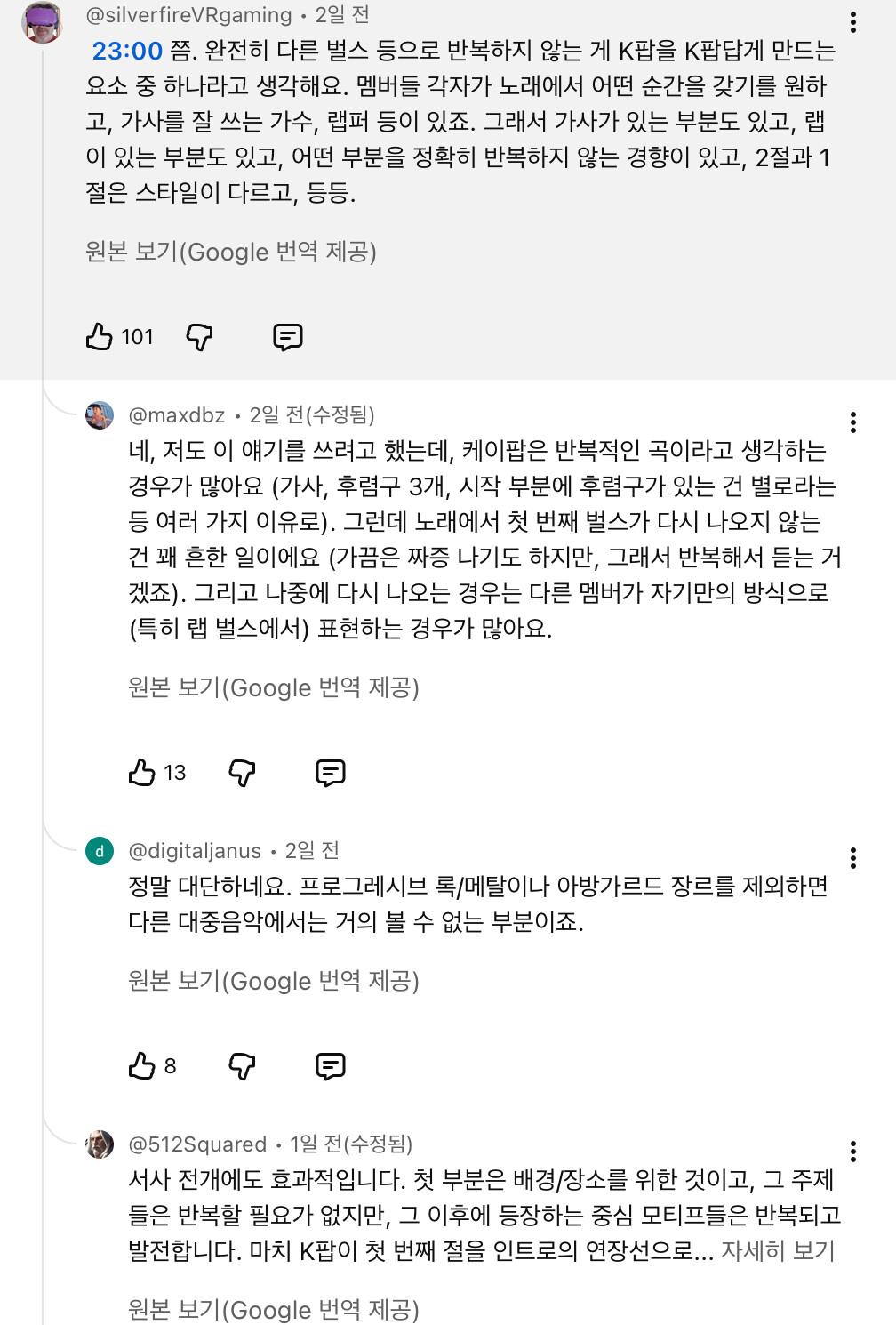
Task: Open more options menu for @maxdbz reply
Action: coord(852,422)
